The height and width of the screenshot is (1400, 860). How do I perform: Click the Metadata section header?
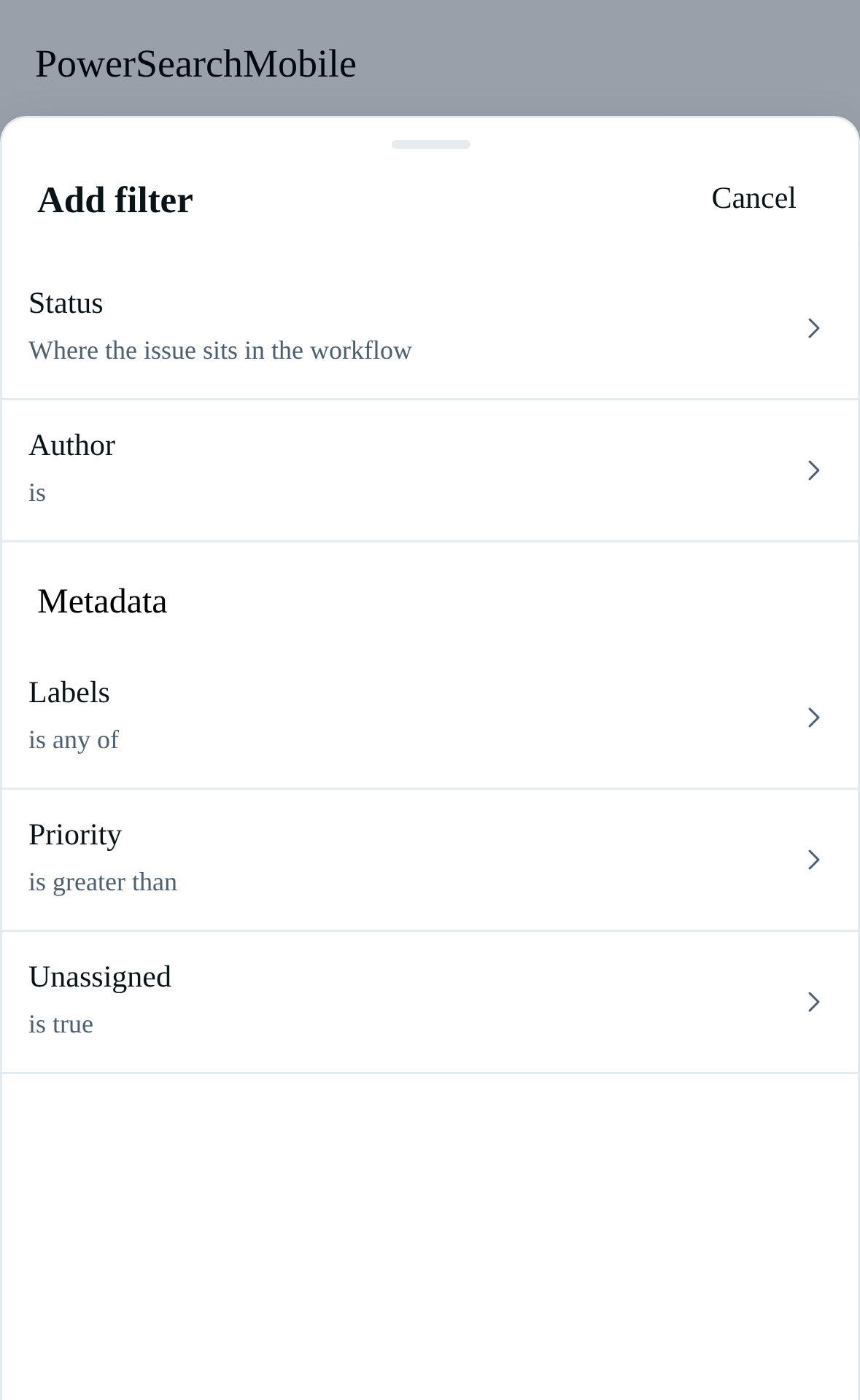(x=102, y=602)
